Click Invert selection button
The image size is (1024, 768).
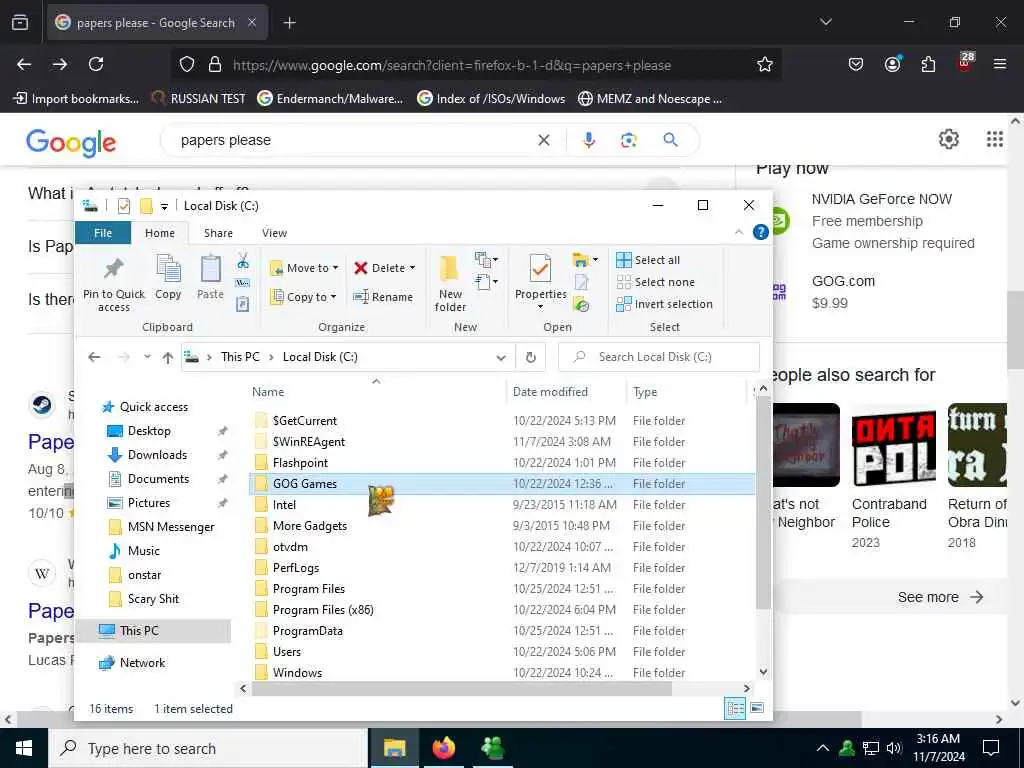(x=664, y=304)
